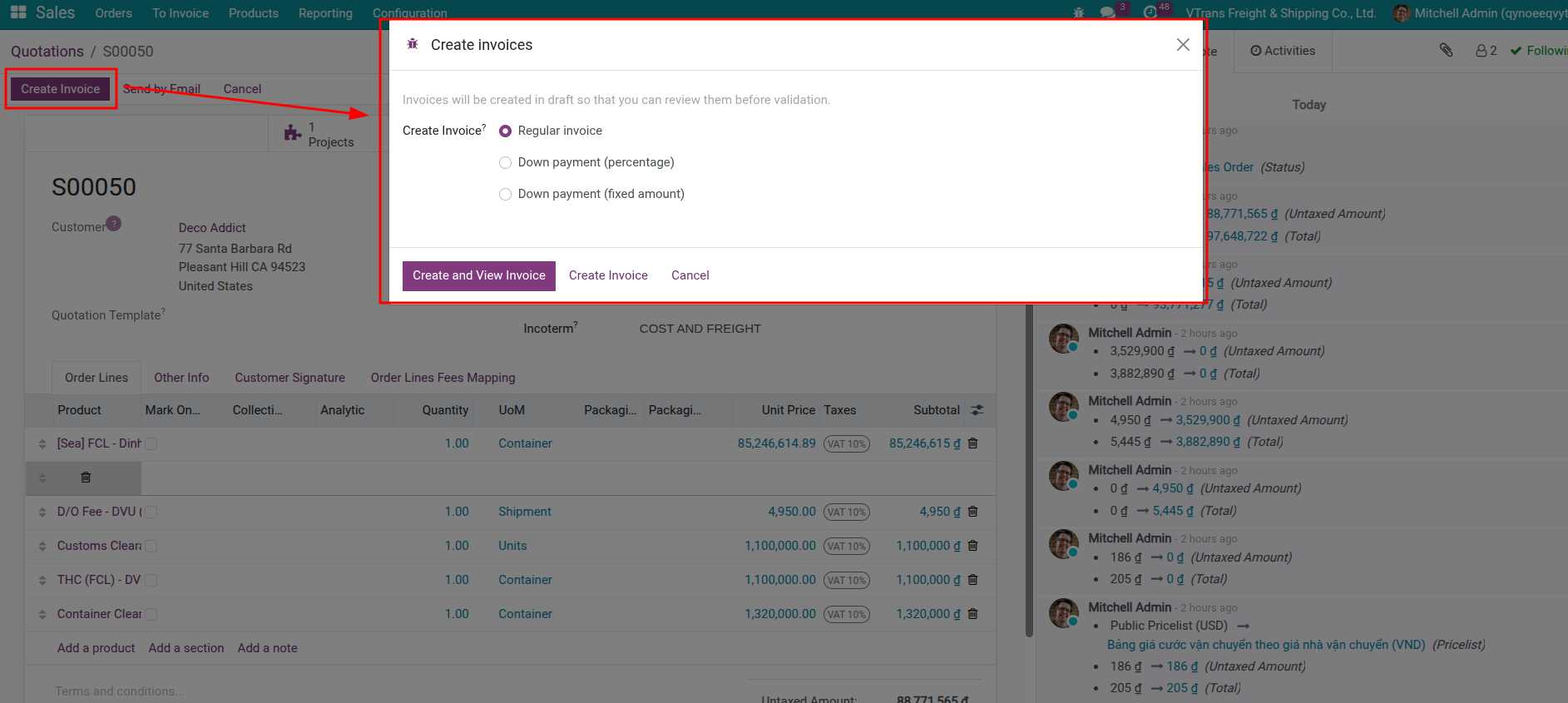Viewport: 1568px width, 703px height.
Task: Open the activities clock icon
Action: tap(1150, 12)
